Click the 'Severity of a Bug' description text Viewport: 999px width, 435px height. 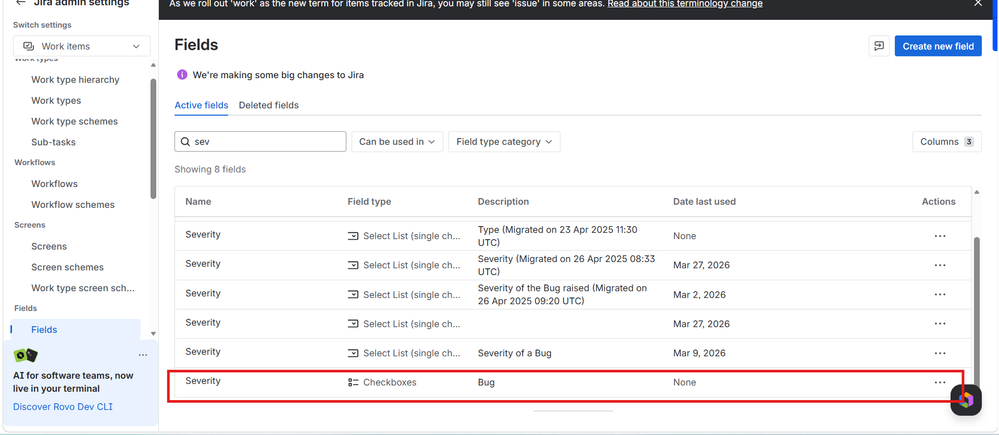click(x=515, y=353)
